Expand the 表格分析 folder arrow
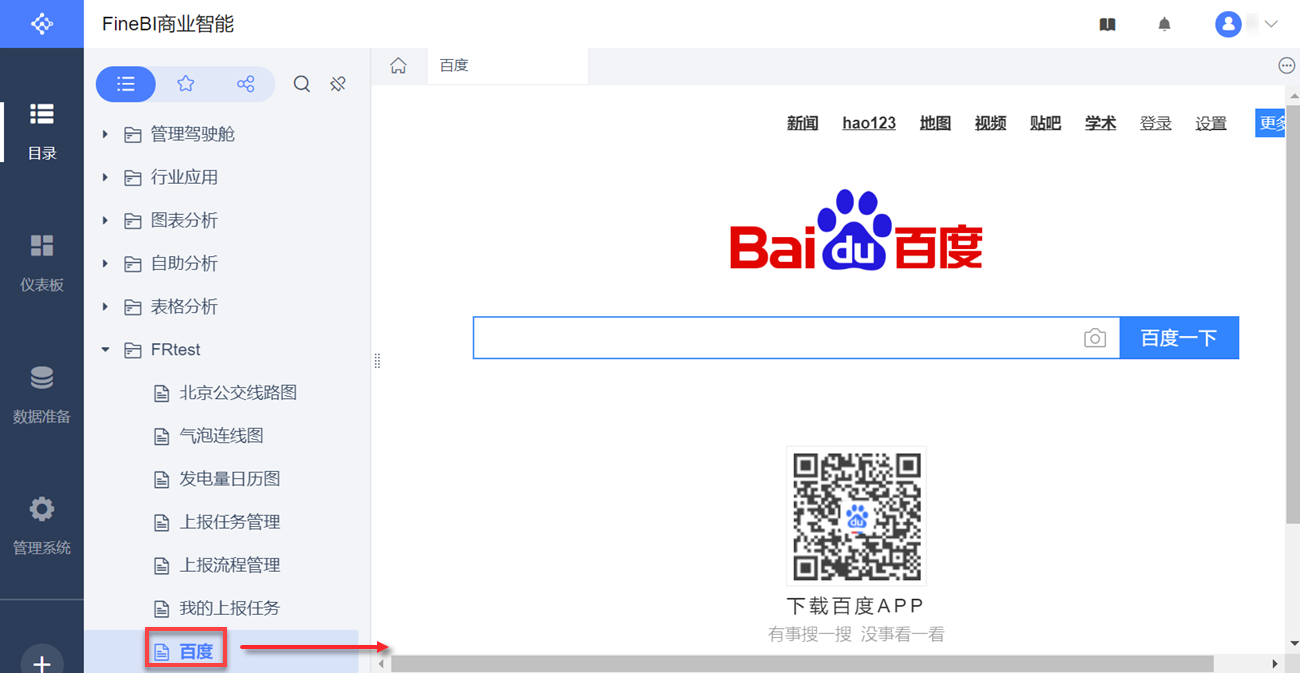 [x=105, y=306]
